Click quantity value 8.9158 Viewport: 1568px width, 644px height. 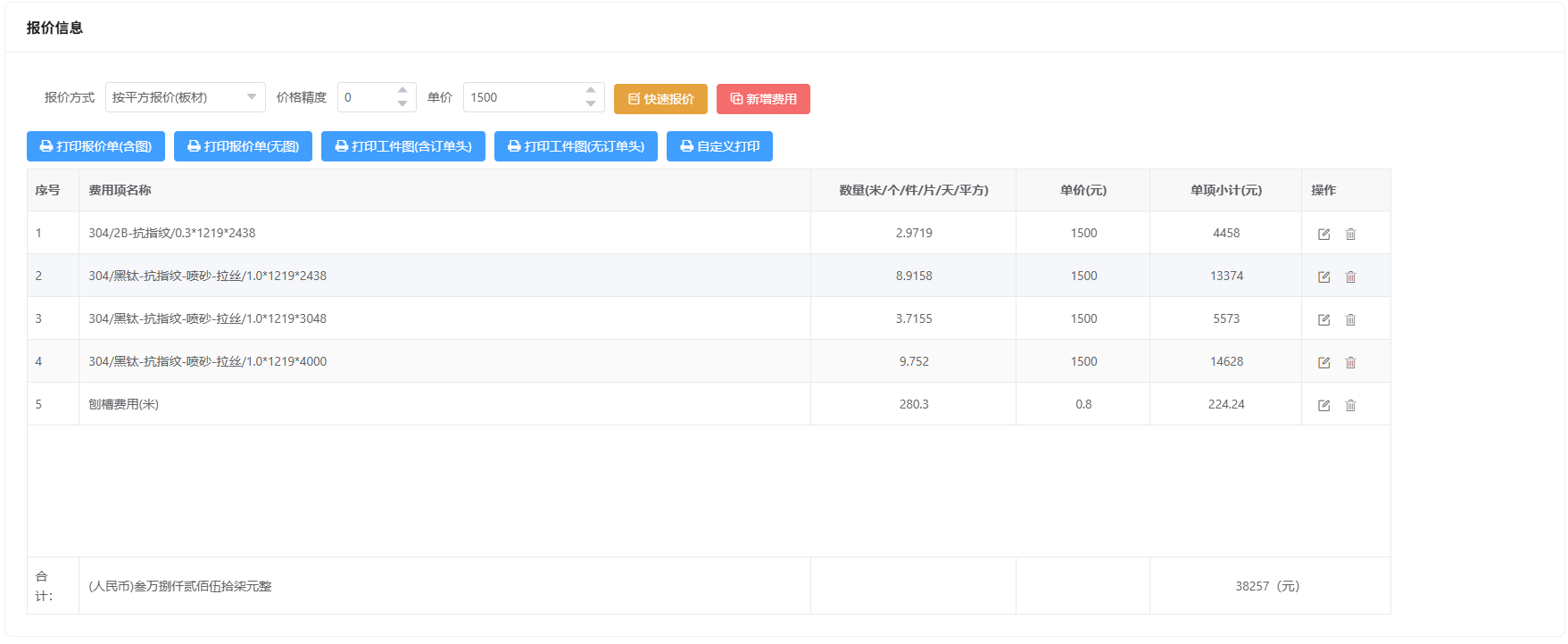(914, 276)
